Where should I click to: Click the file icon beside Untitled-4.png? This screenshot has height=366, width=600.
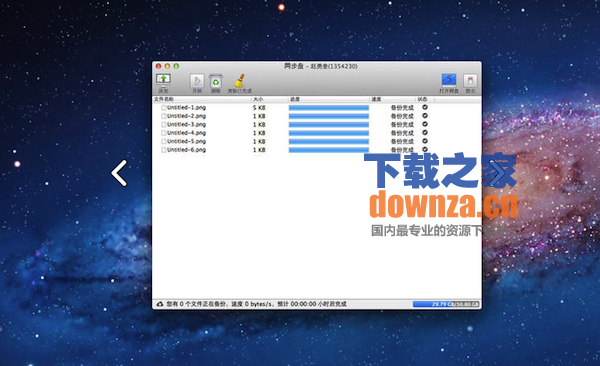click(163, 133)
